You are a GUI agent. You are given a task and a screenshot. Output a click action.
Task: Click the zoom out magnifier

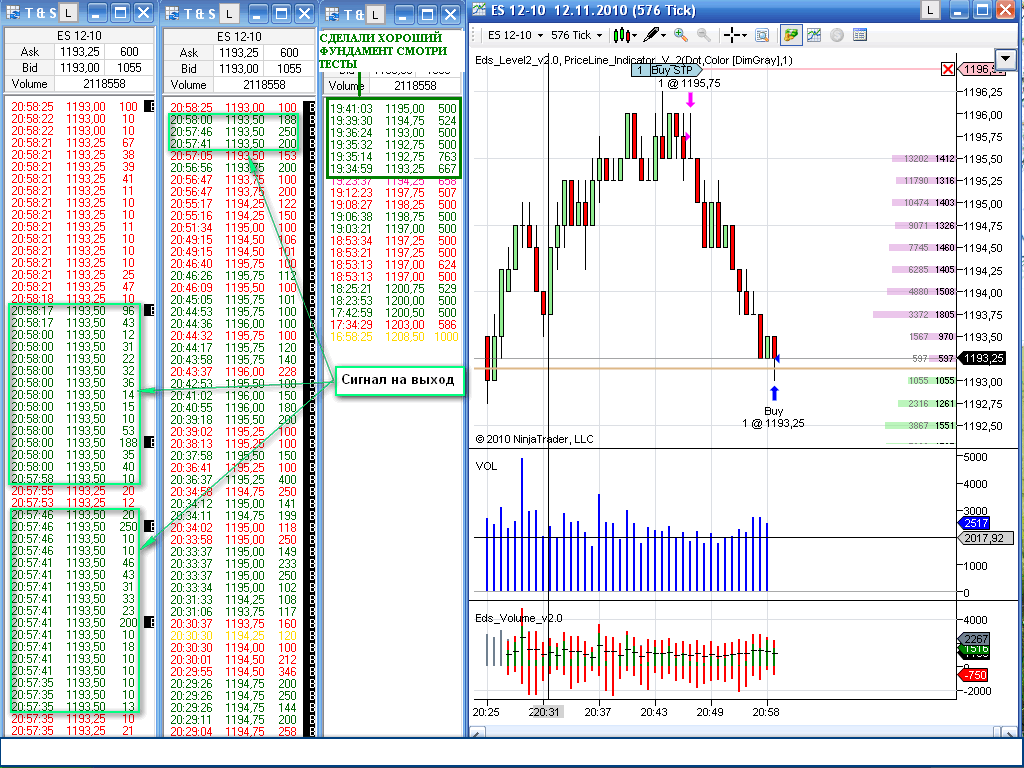(703, 35)
